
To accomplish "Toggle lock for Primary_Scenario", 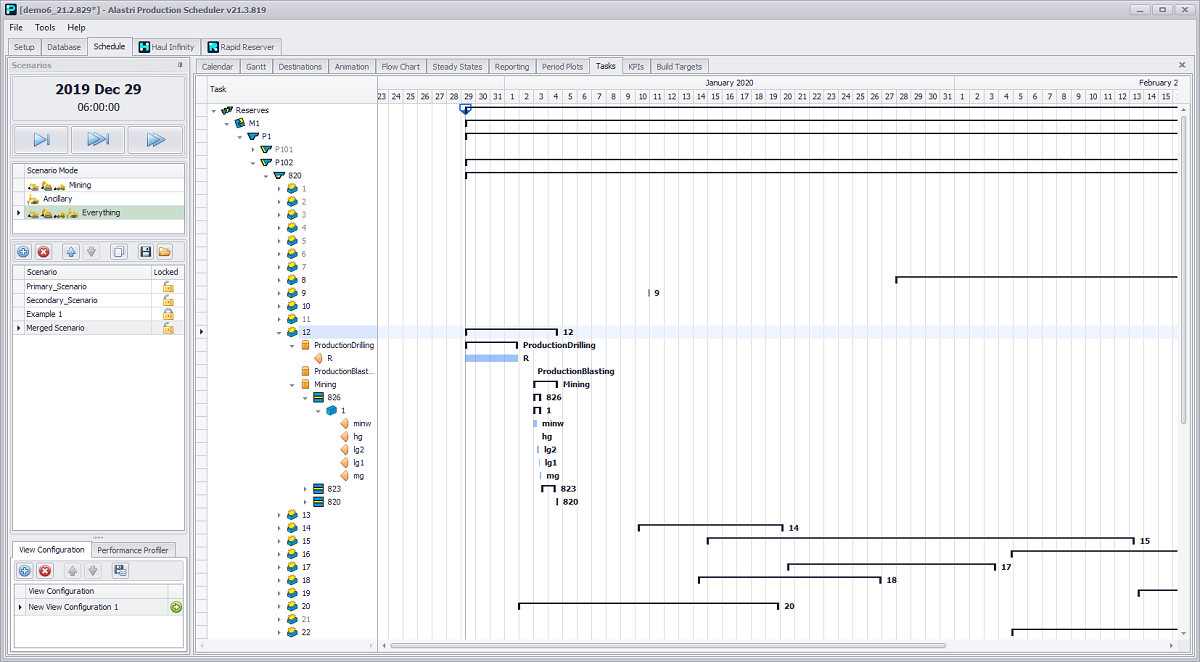I will pos(169,287).
